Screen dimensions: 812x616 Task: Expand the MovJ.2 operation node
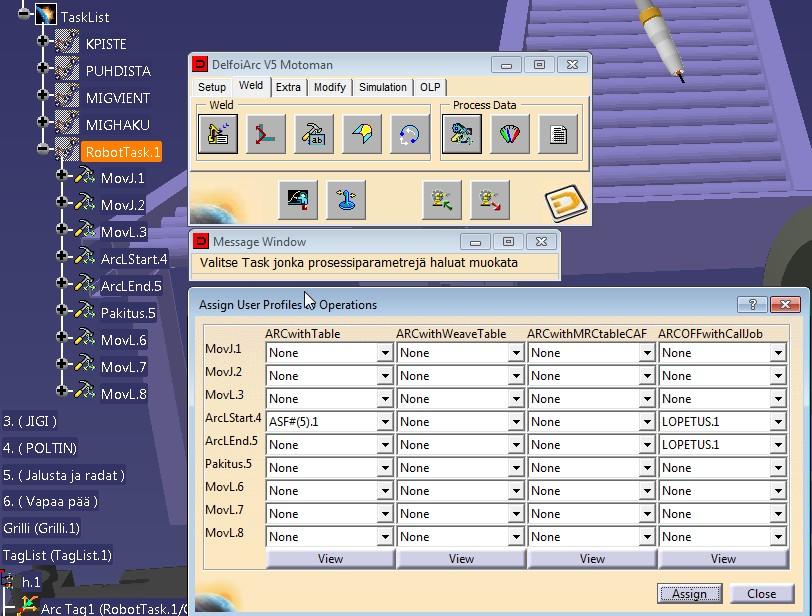pyautogui.click(x=62, y=202)
